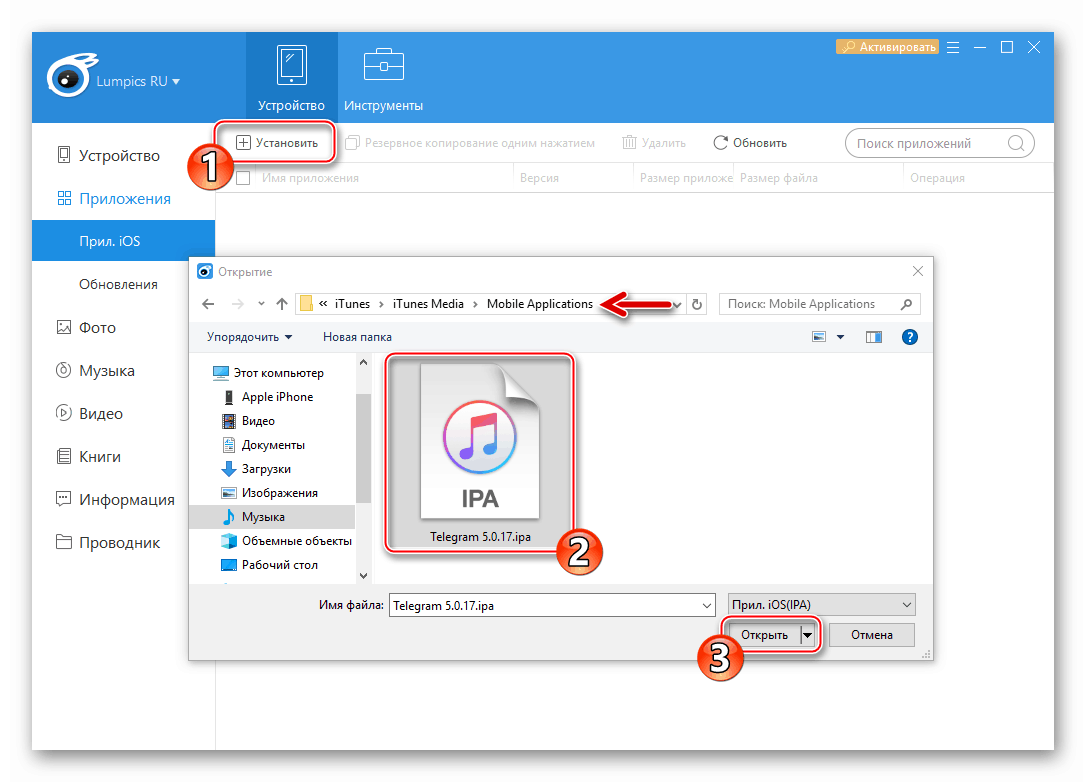Click the Открыть button
1086x782 pixels.
[764, 634]
